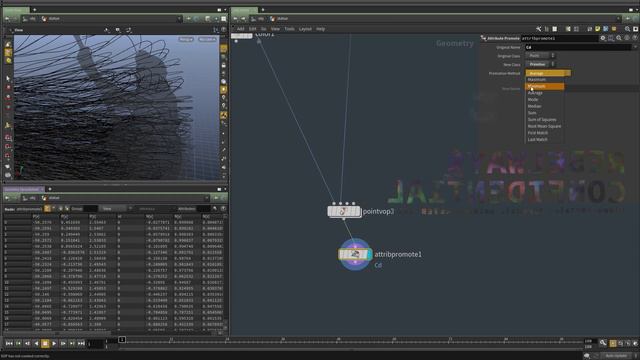Click the lock icon in viewport right toolbar
Viewport: 640px width, 360px height.
[x=224, y=65]
